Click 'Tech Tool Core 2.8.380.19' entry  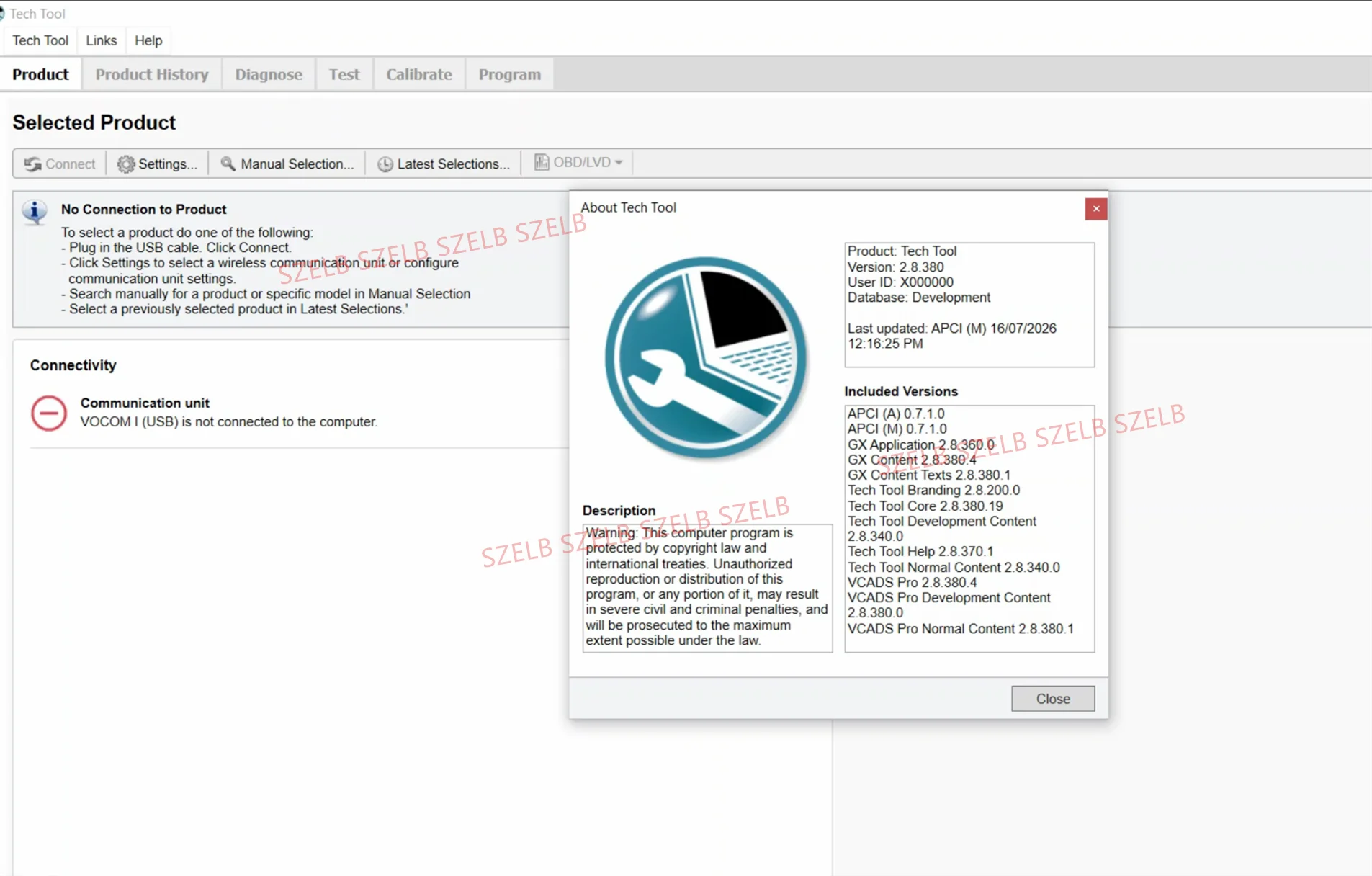[x=925, y=506]
